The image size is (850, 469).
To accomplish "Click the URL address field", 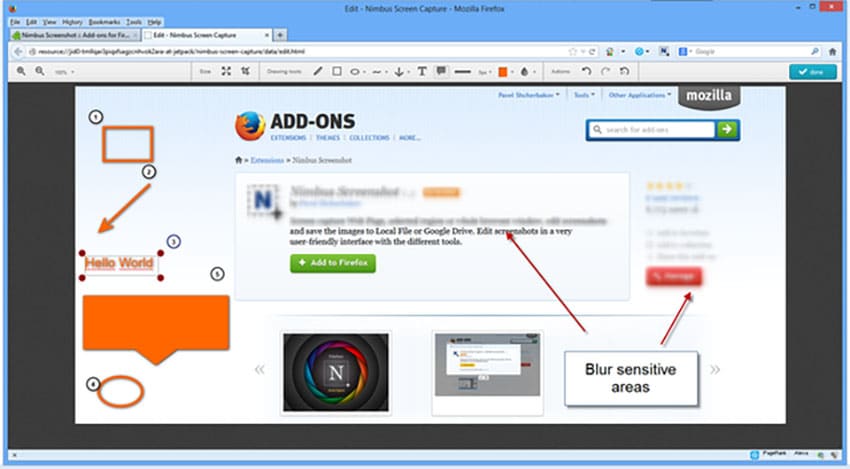I will pyautogui.click(x=298, y=52).
